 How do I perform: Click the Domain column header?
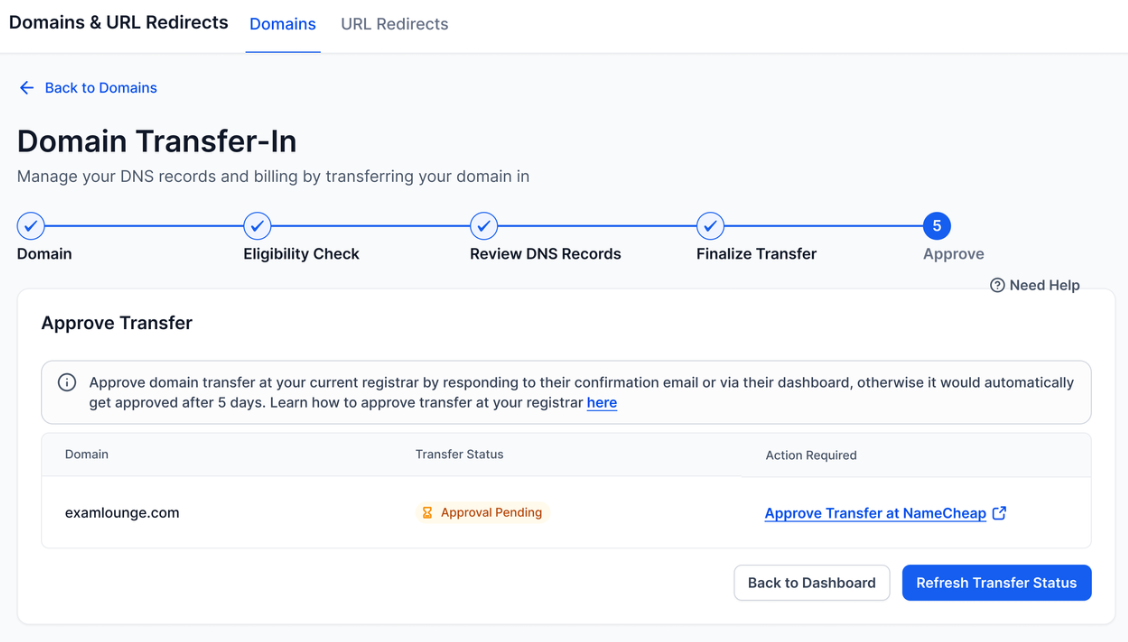tap(86, 454)
